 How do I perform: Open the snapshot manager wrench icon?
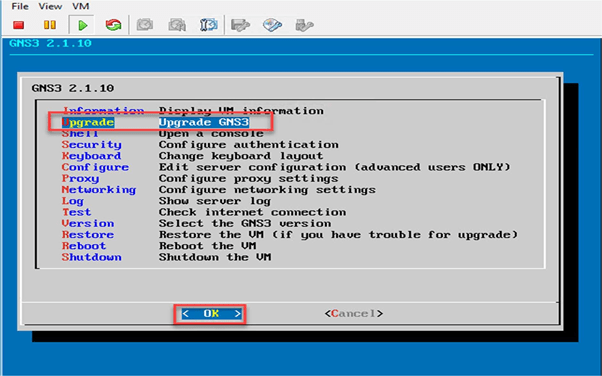click(208, 25)
